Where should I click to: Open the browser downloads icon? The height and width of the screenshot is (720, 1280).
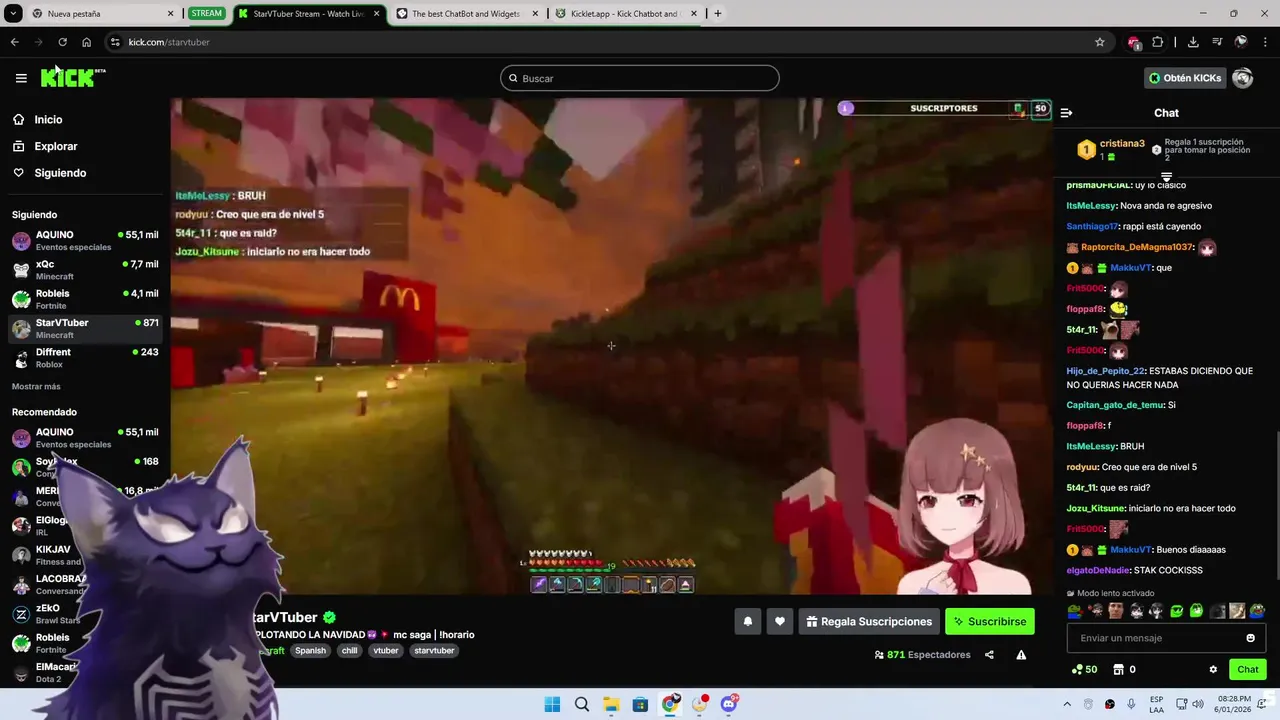click(x=1193, y=42)
